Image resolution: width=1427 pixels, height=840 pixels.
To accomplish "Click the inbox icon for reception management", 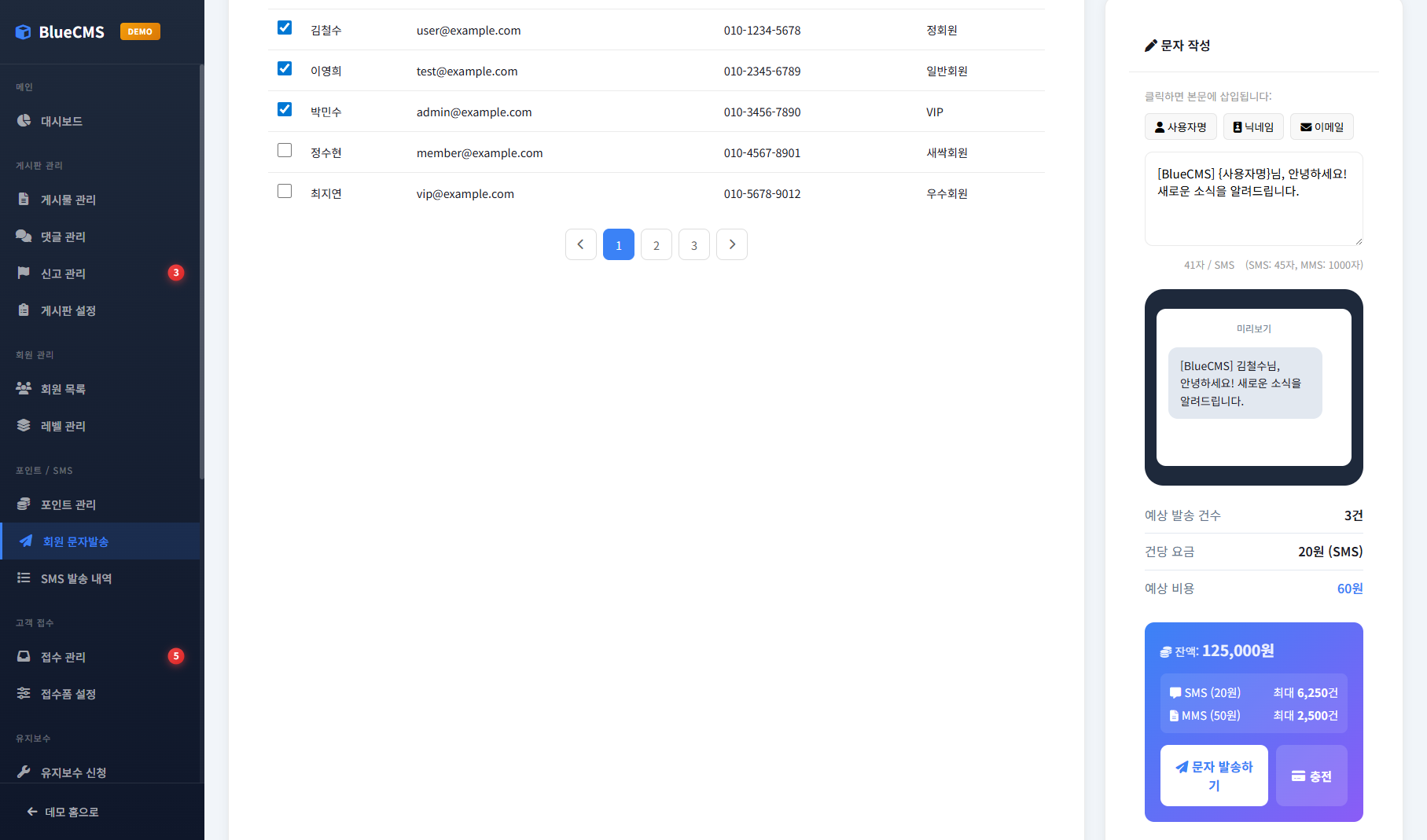I will pyautogui.click(x=24, y=656).
